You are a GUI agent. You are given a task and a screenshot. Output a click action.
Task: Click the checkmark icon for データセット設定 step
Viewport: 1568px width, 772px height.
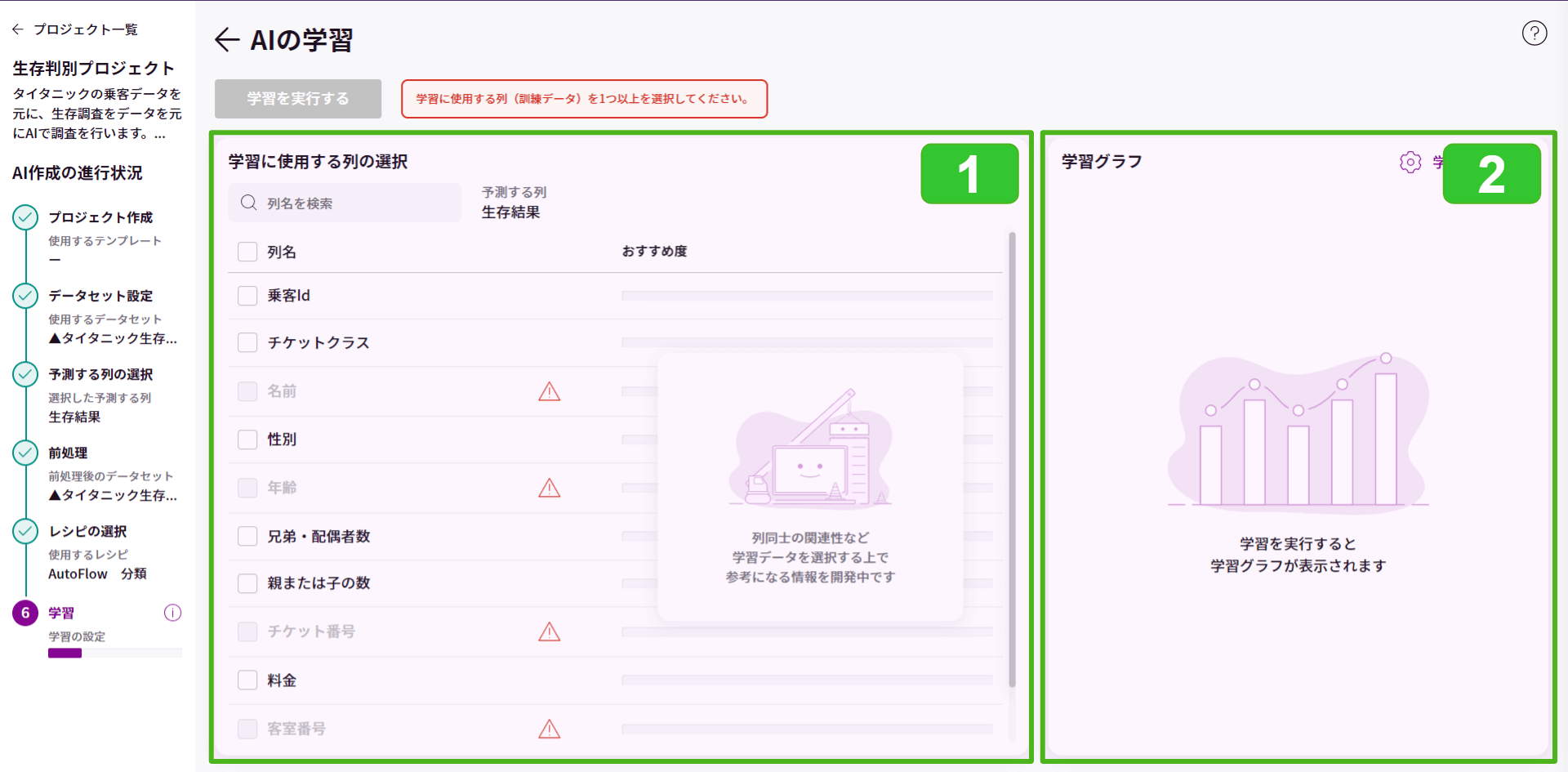(25, 296)
